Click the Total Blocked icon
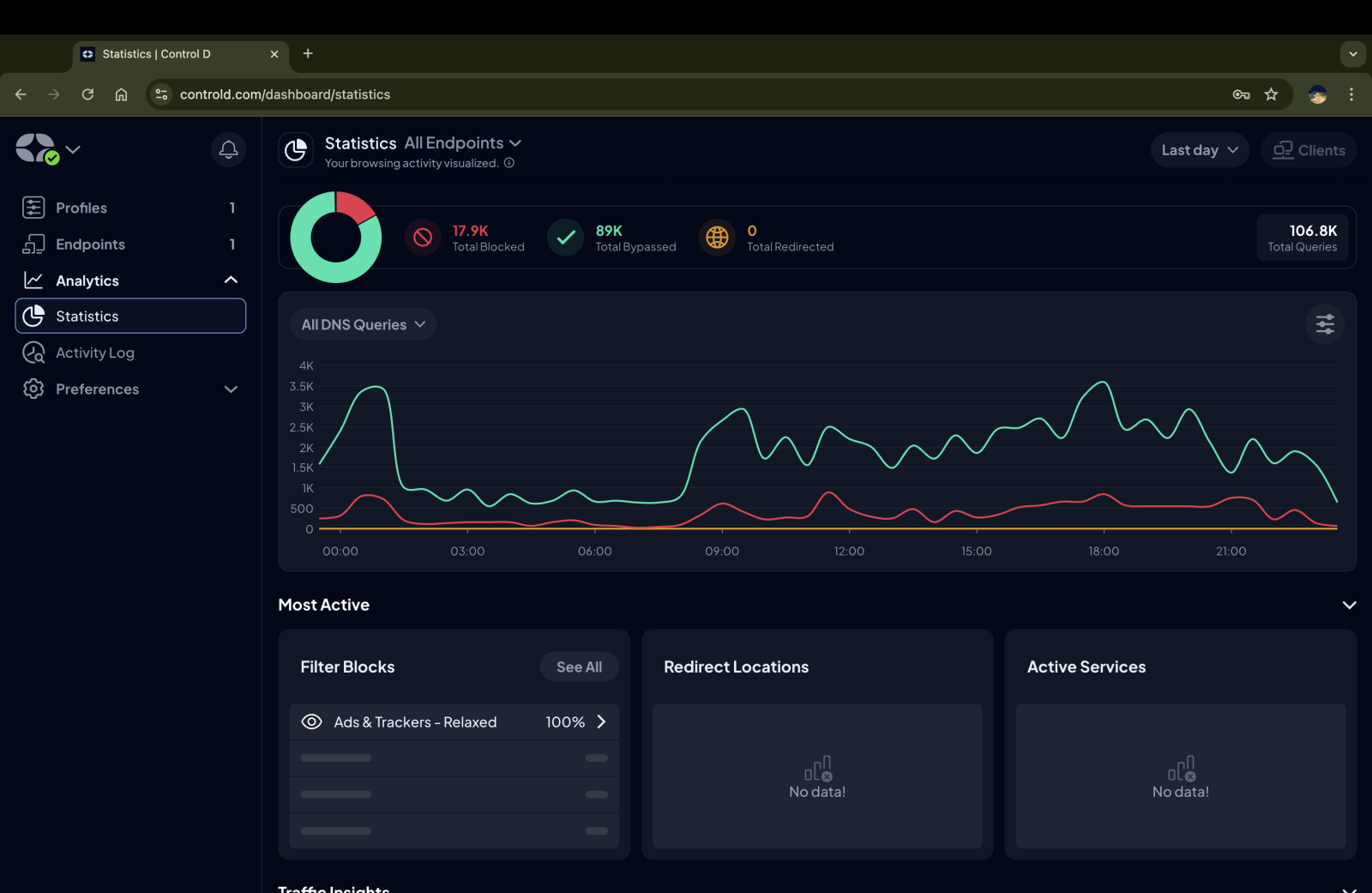Viewport: 1372px width, 893px height. [423, 238]
